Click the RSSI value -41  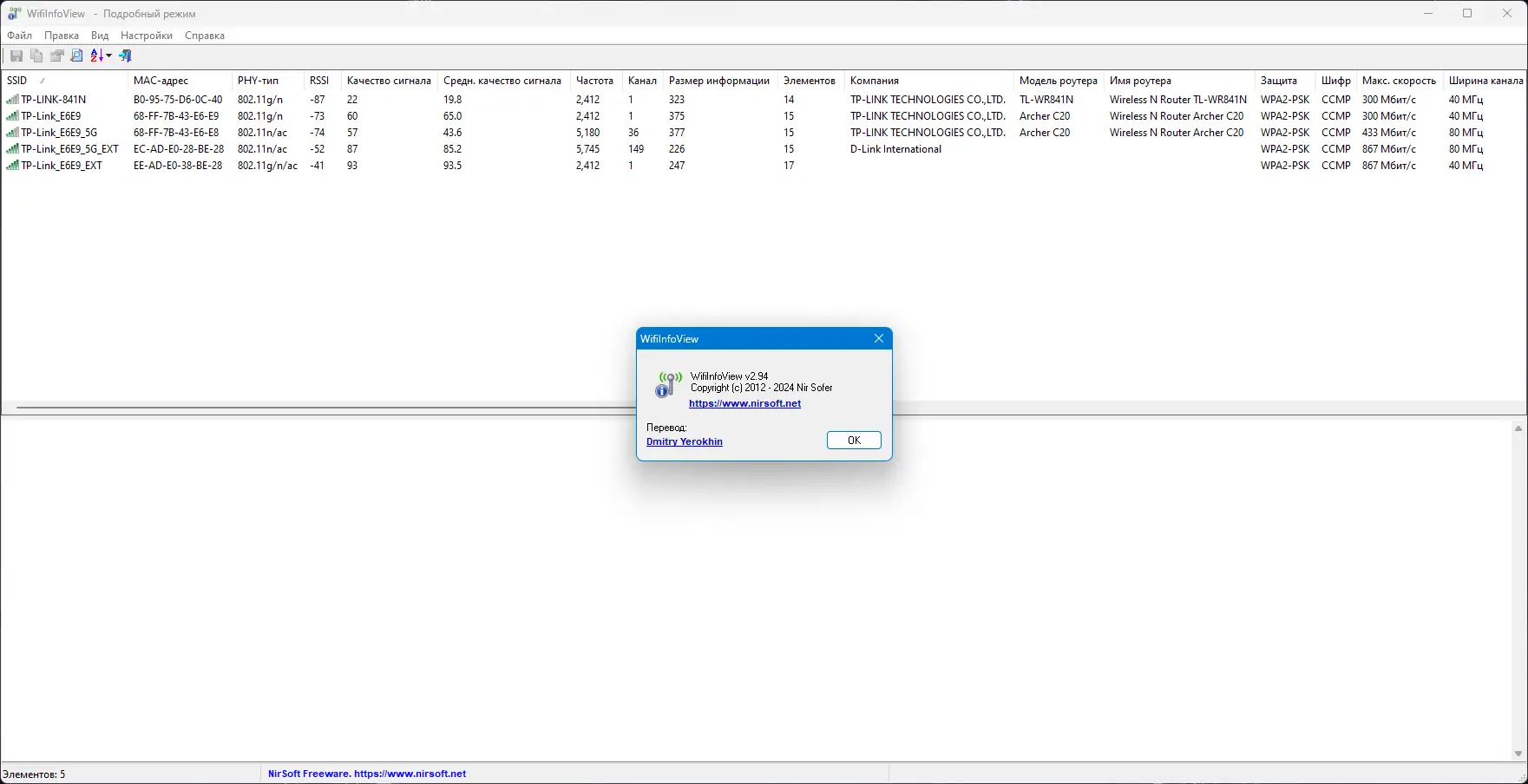tap(318, 166)
